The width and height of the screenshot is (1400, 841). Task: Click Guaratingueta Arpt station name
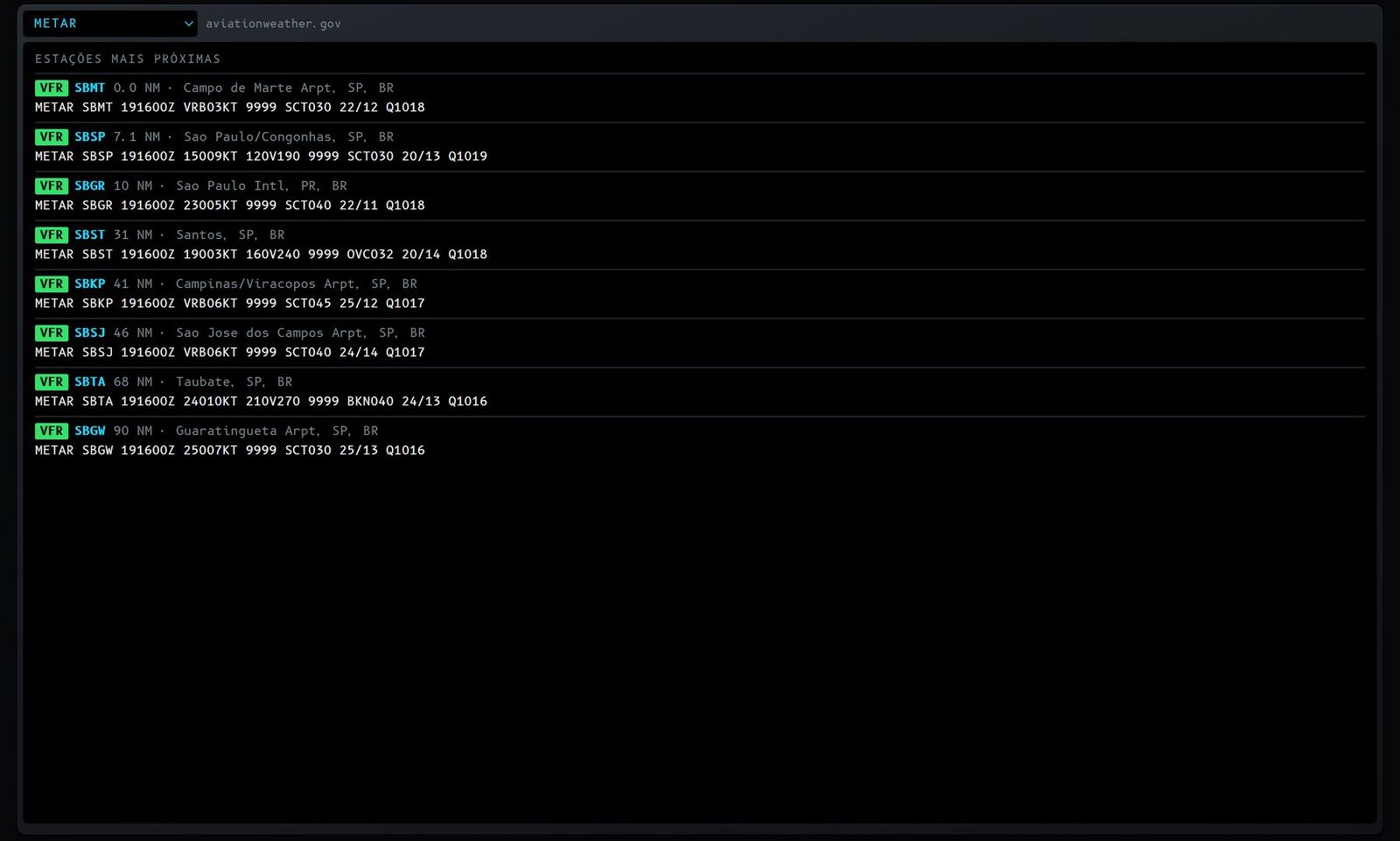[x=277, y=431]
